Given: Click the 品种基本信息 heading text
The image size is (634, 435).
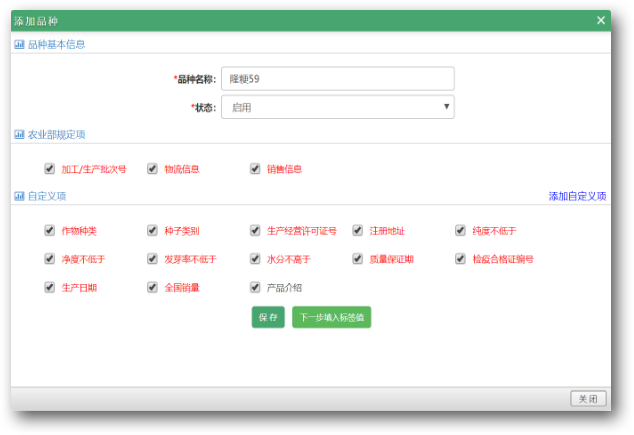Looking at the screenshot, I should [56, 44].
